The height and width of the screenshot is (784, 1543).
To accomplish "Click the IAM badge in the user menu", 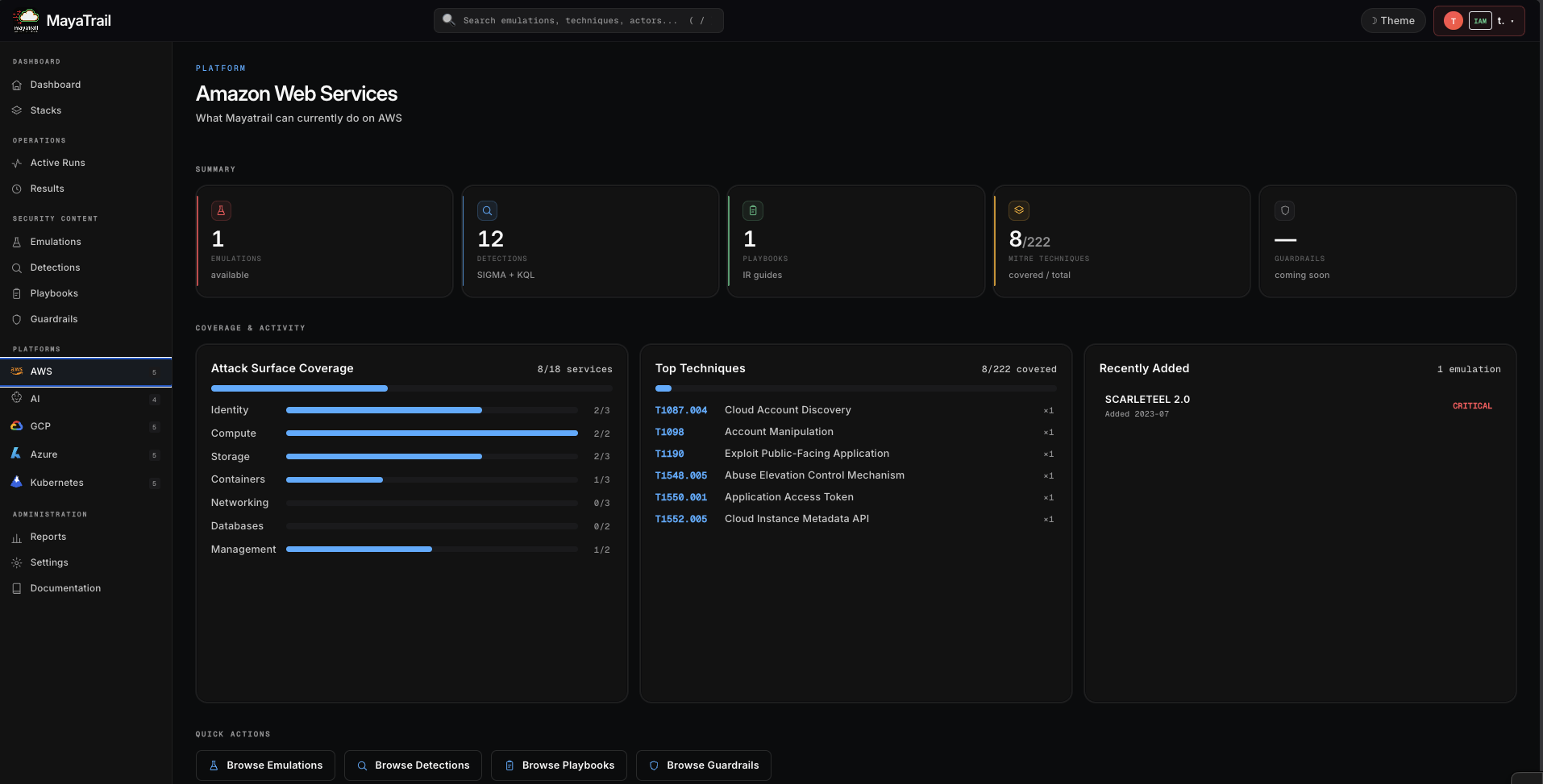I will click(x=1480, y=21).
